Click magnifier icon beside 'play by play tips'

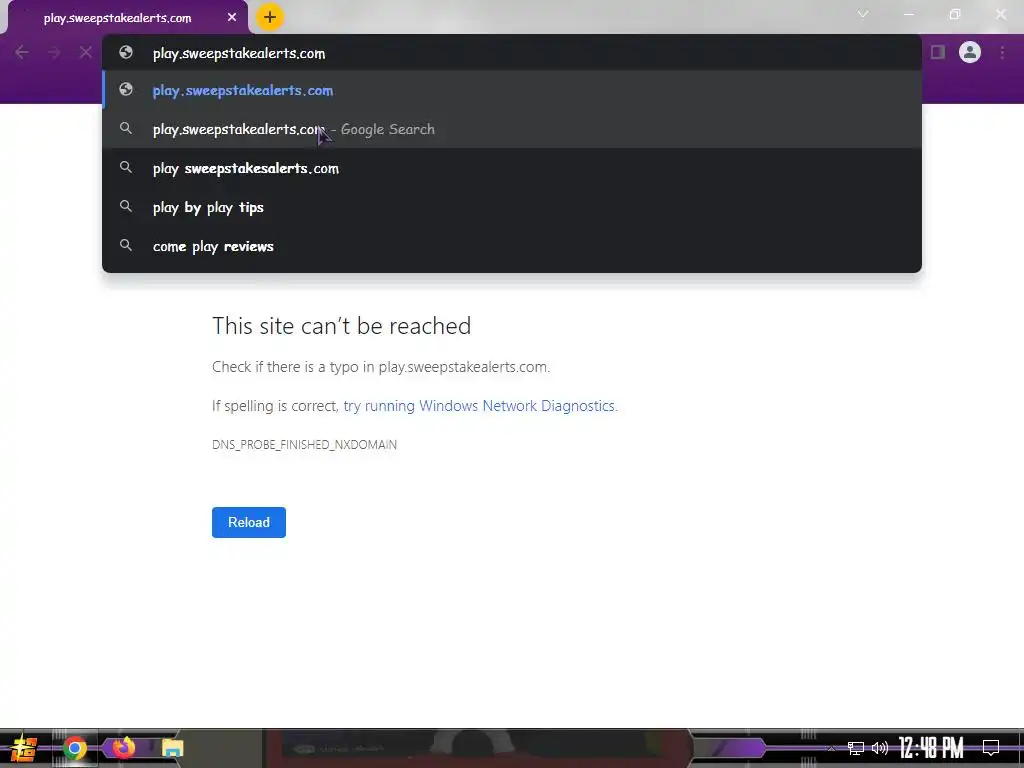tap(126, 206)
